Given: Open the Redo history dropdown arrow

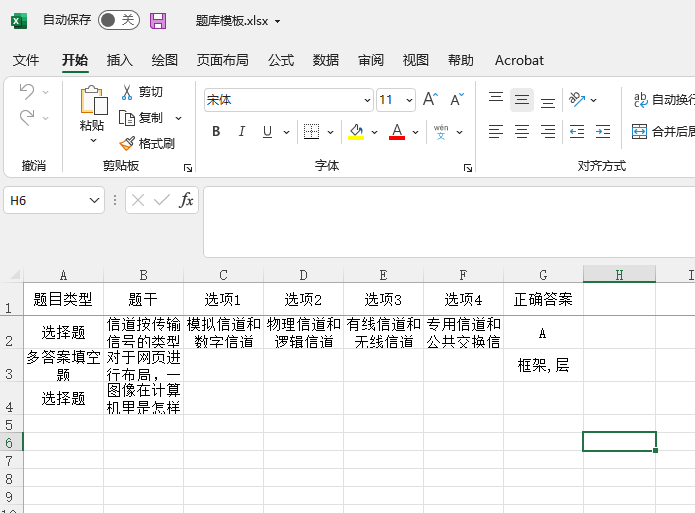Looking at the screenshot, I should coord(45,118).
